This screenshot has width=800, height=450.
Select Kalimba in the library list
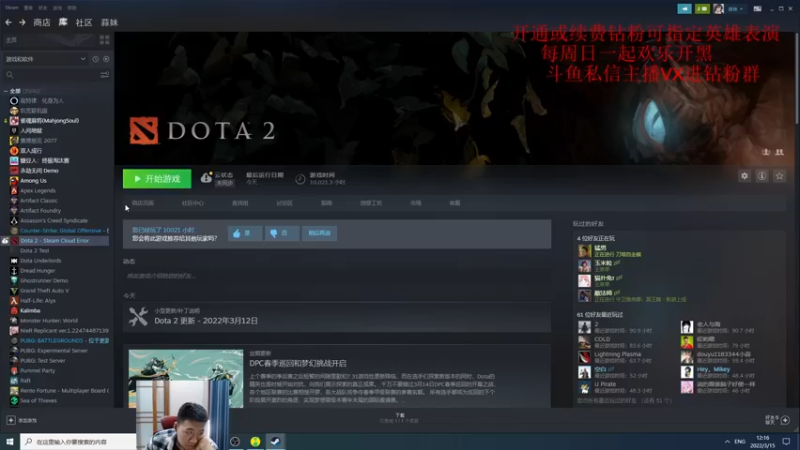(30, 311)
